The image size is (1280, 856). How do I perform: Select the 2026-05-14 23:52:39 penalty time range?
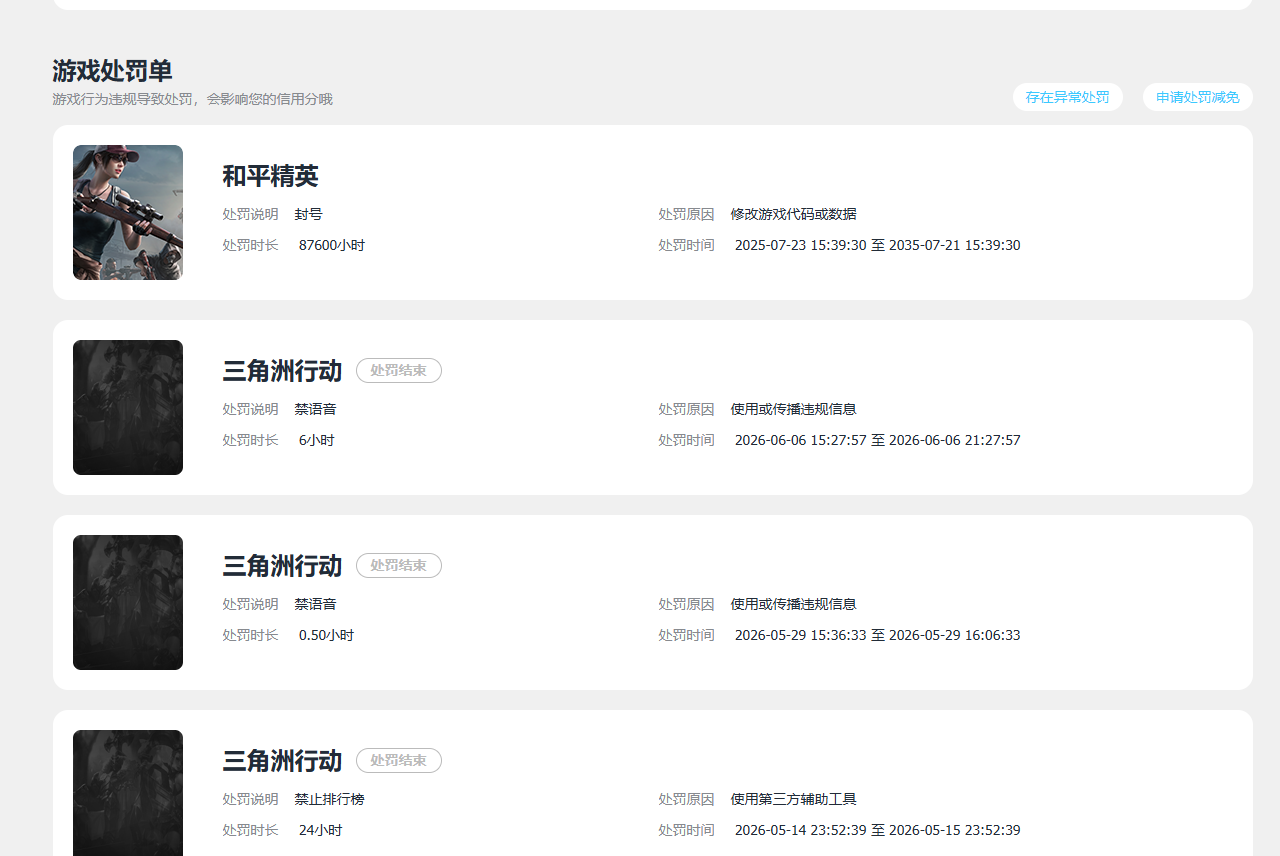pyautogui.click(x=878, y=830)
